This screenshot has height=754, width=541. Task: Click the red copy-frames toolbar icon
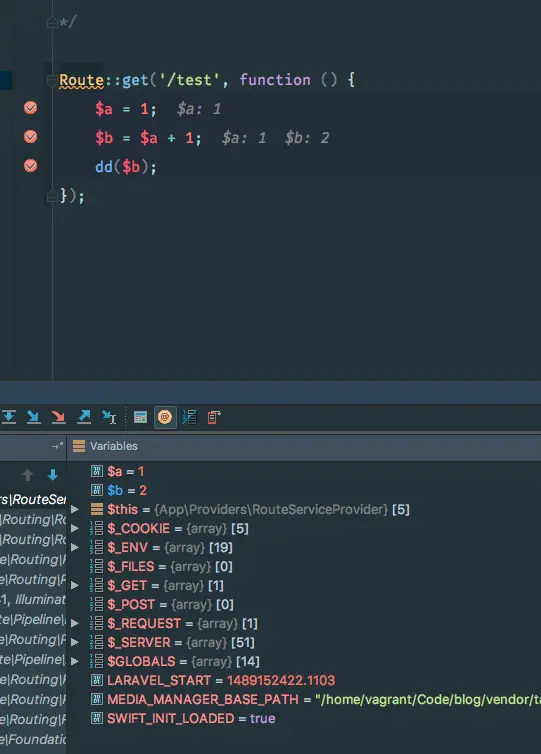[214, 417]
